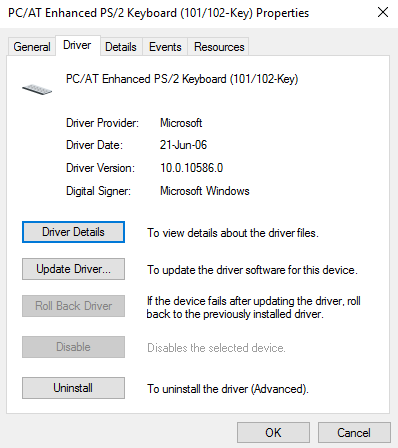Screen dimensions: 398x448
Task: Select the Driver tab
Action: 77,45
